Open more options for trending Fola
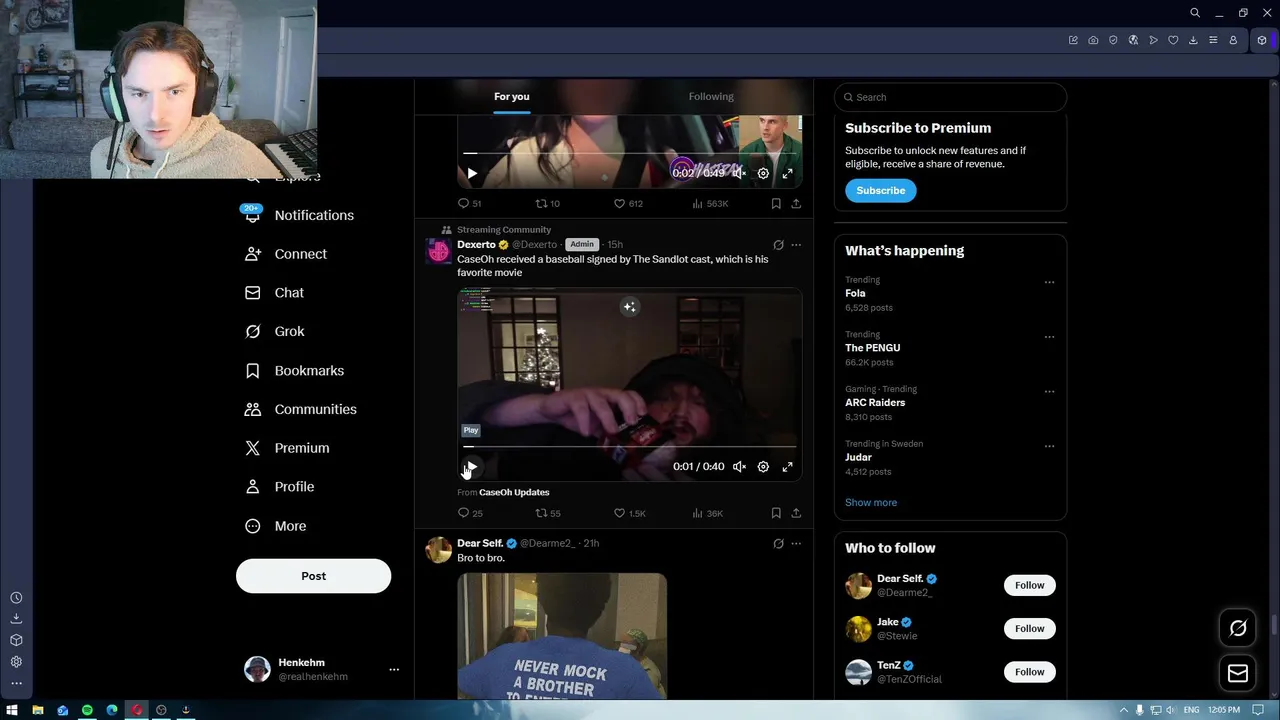Viewport: 1280px width, 720px height. 1049,282
